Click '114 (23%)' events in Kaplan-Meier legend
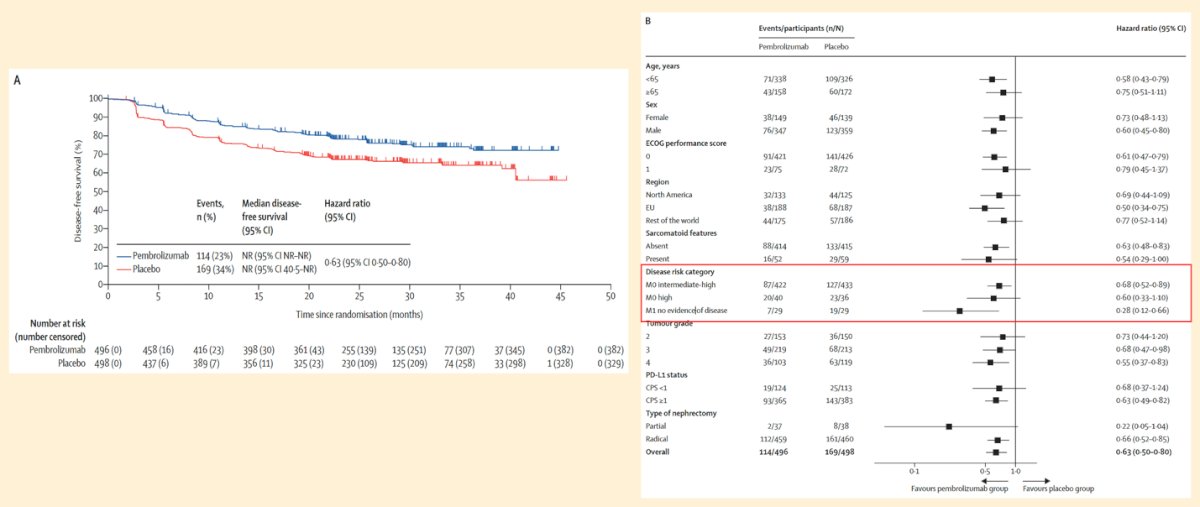Viewport: 1200px width, 507px height. click(x=217, y=256)
